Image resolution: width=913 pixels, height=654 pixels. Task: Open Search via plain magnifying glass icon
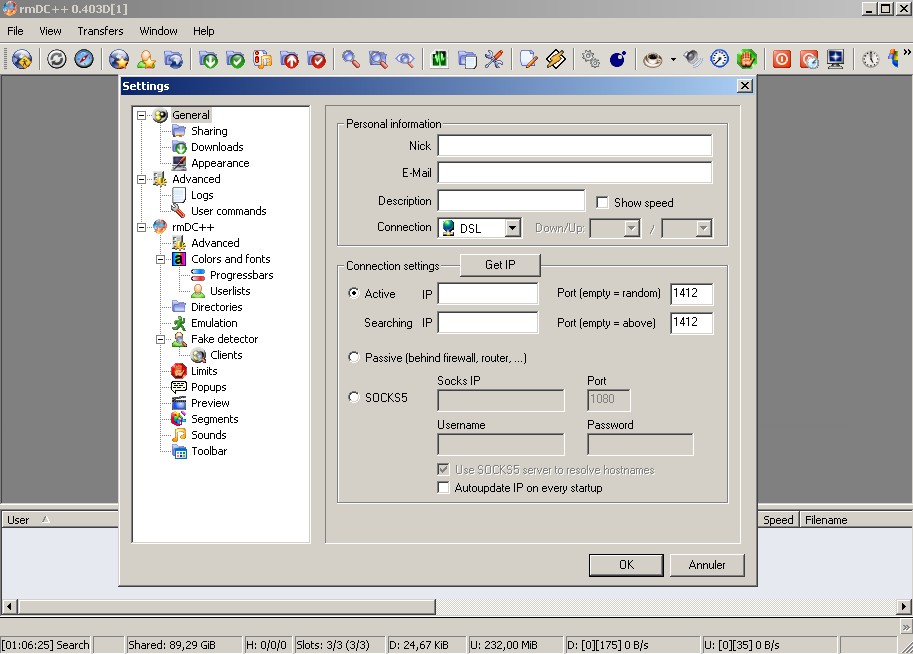[x=351, y=59]
